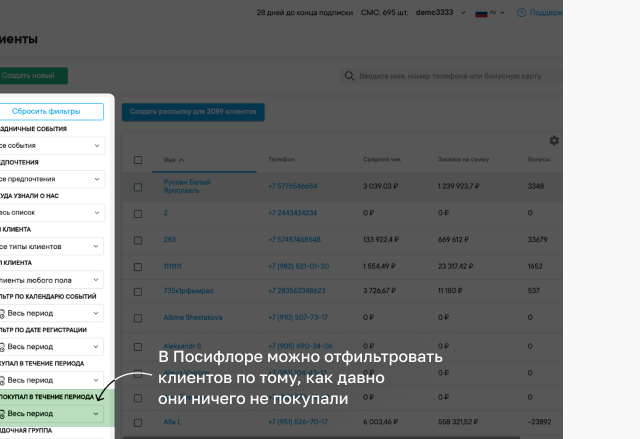This screenshot has height=439, width=640.
Task: Sort by Бонусы column header
Action: [x=539, y=159]
